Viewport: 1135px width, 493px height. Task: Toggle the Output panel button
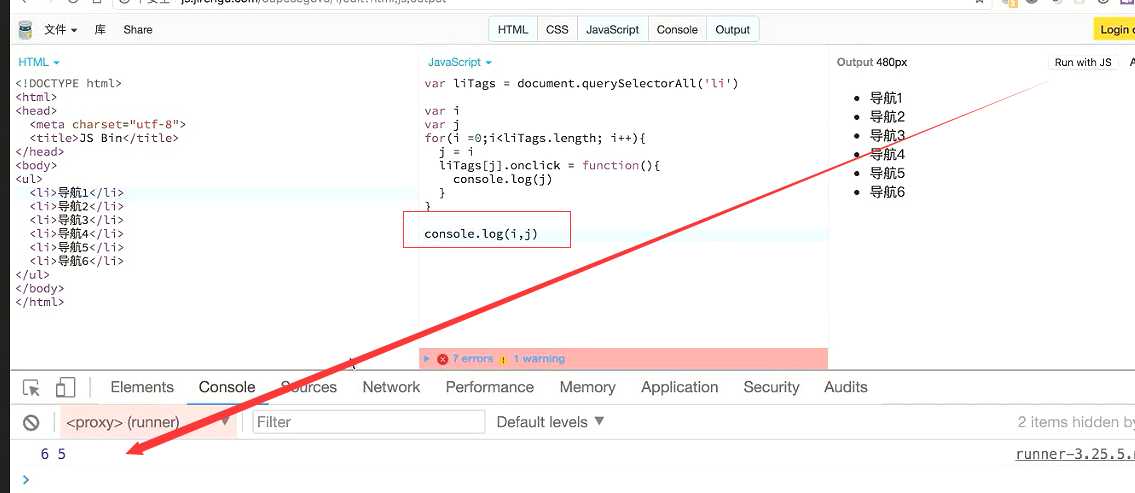733,30
